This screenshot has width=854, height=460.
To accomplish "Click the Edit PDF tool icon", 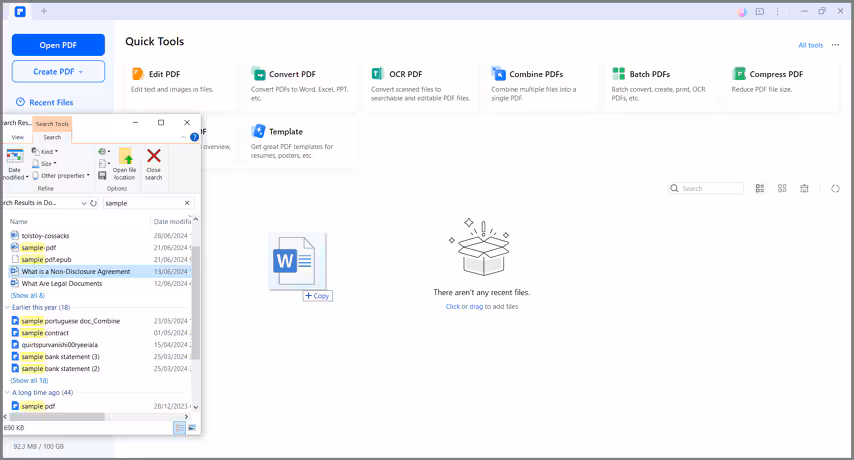I will pos(138,74).
